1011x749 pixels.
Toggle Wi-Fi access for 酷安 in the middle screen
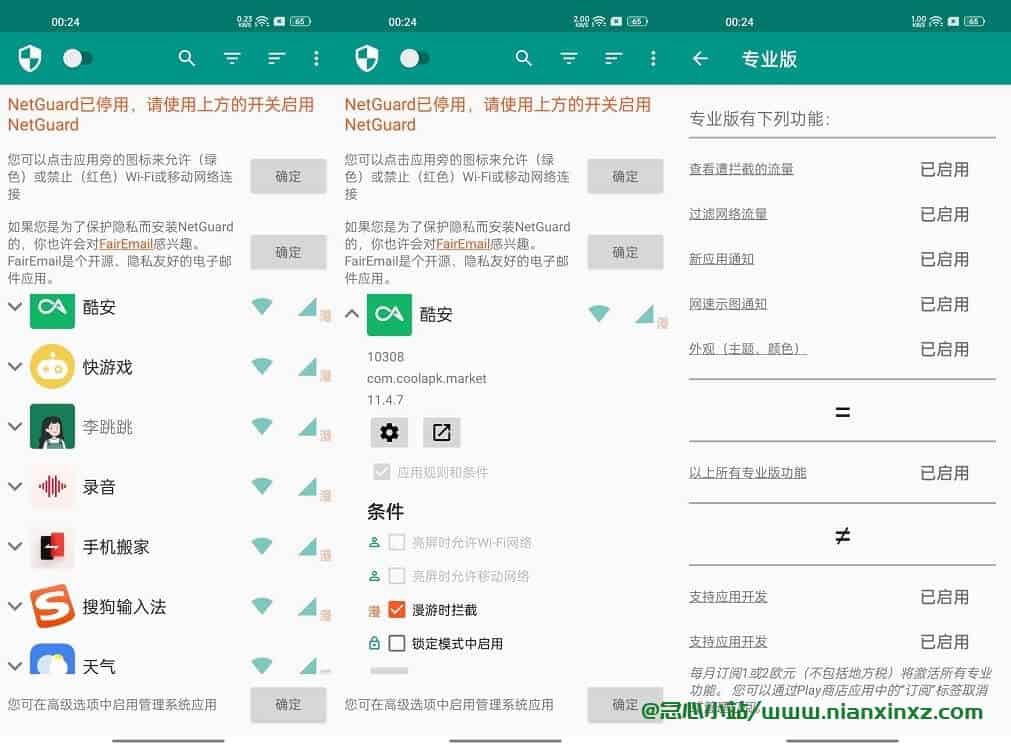[x=599, y=314]
